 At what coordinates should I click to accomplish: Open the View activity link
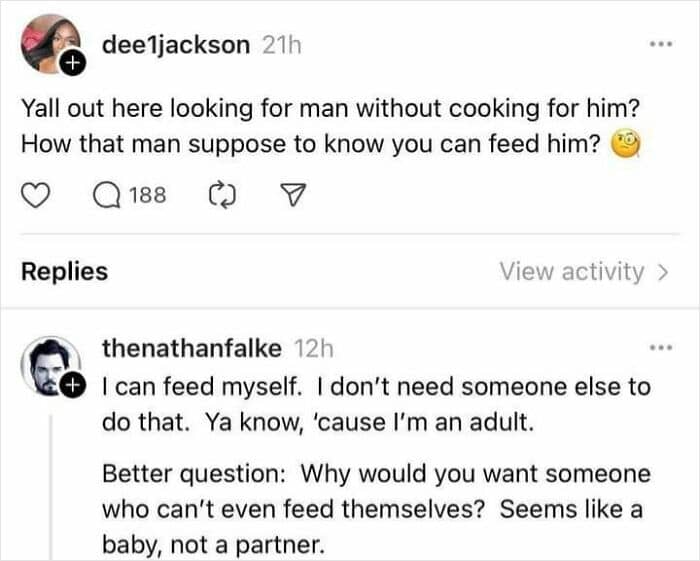click(572, 272)
